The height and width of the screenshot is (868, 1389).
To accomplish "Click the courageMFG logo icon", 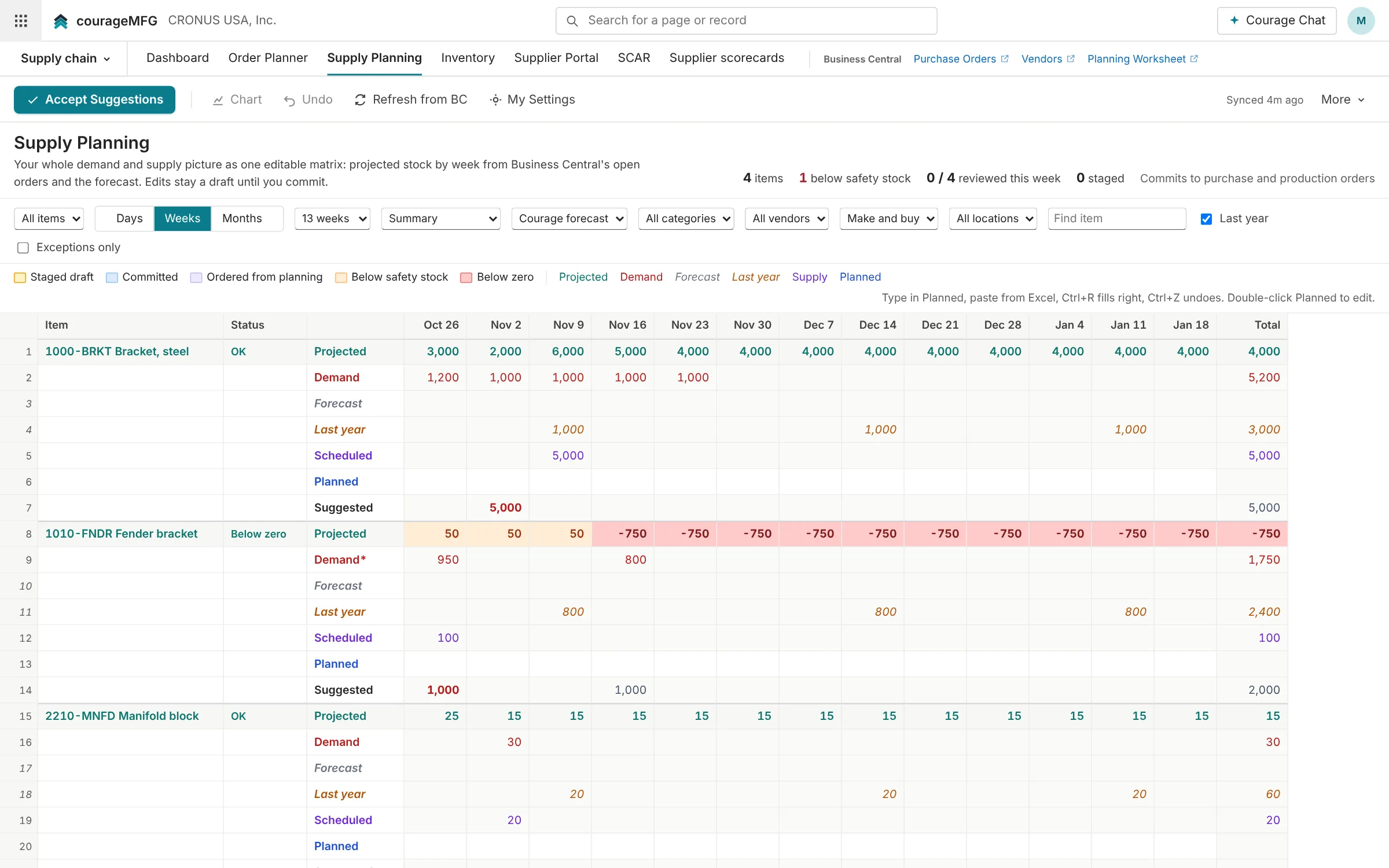I will coord(61,21).
